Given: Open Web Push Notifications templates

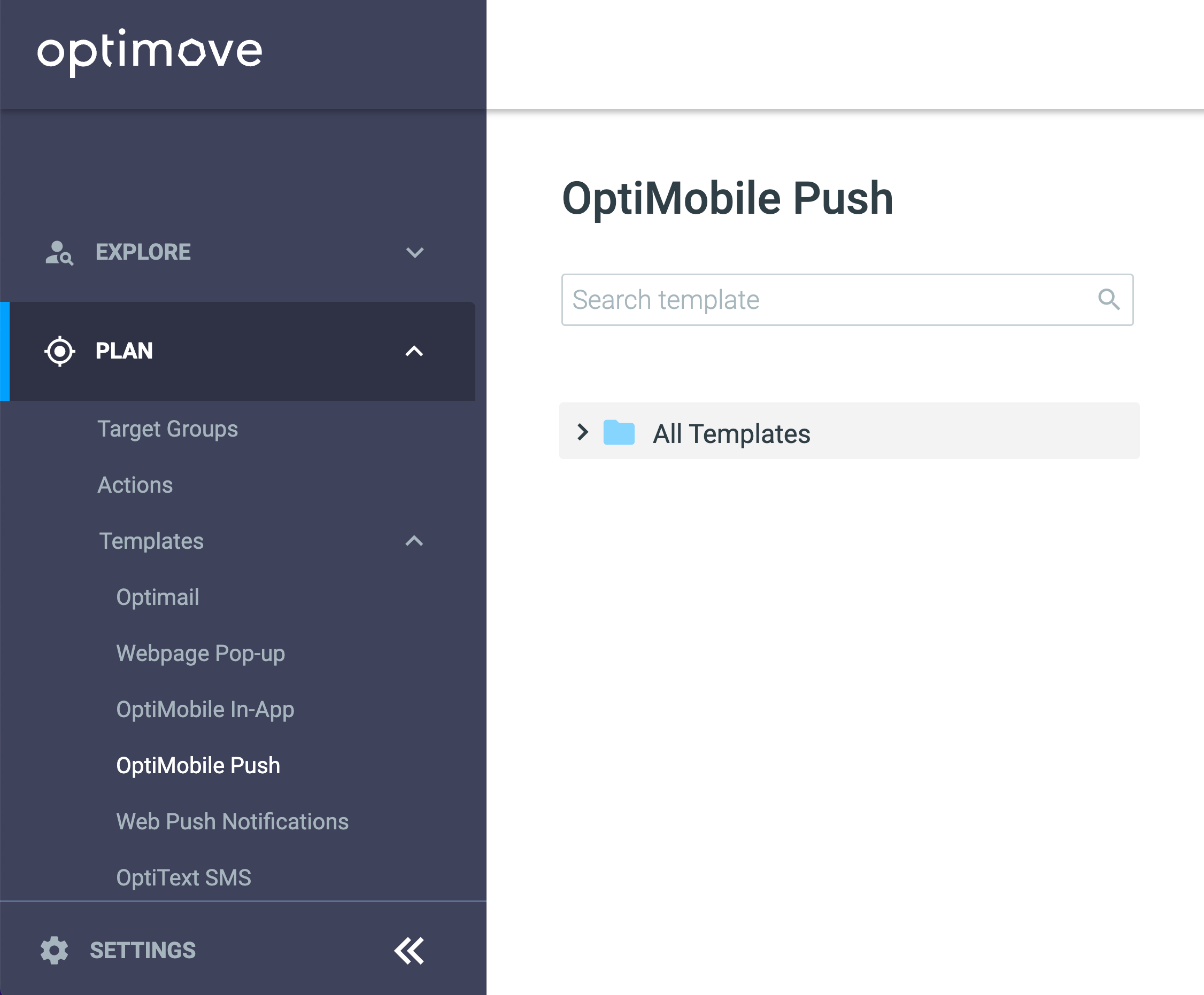Looking at the screenshot, I should (232, 821).
